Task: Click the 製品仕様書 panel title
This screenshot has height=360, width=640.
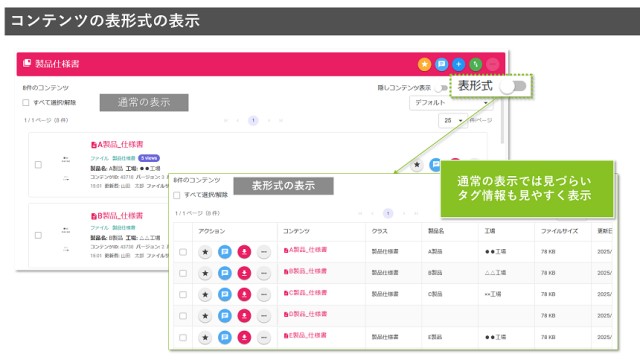Action: tap(57, 64)
